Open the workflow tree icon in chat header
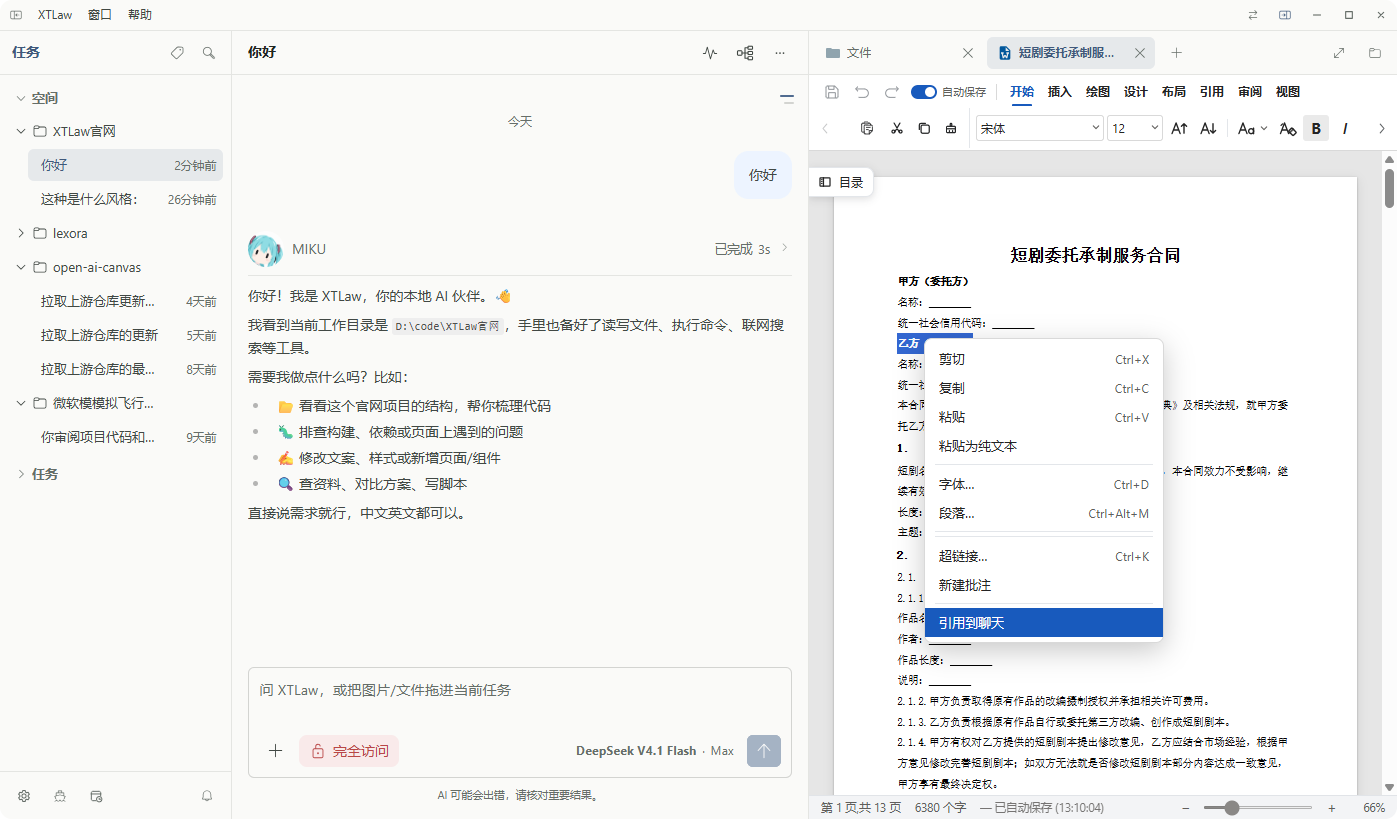The width and height of the screenshot is (1397, 819). 745,53
